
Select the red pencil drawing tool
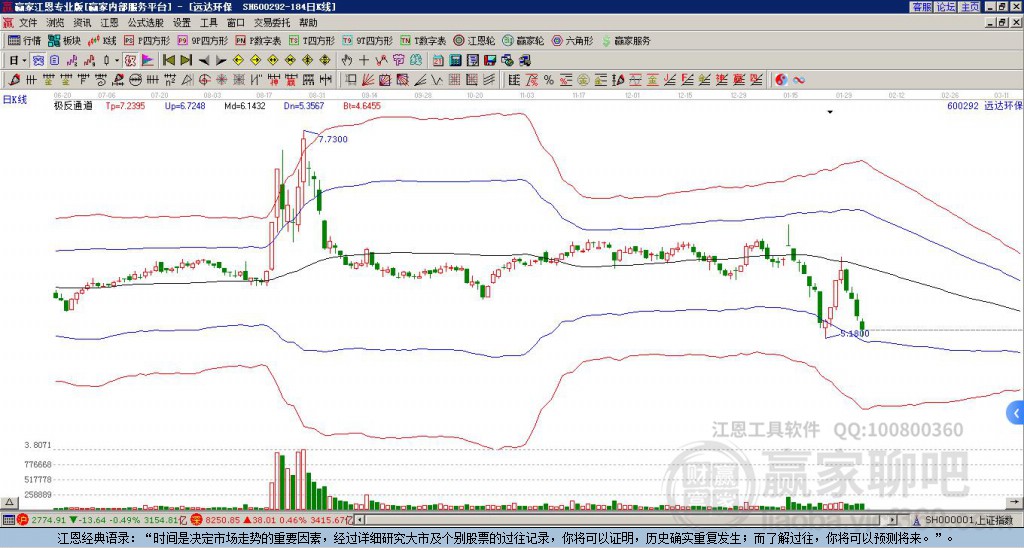point(14,80)
